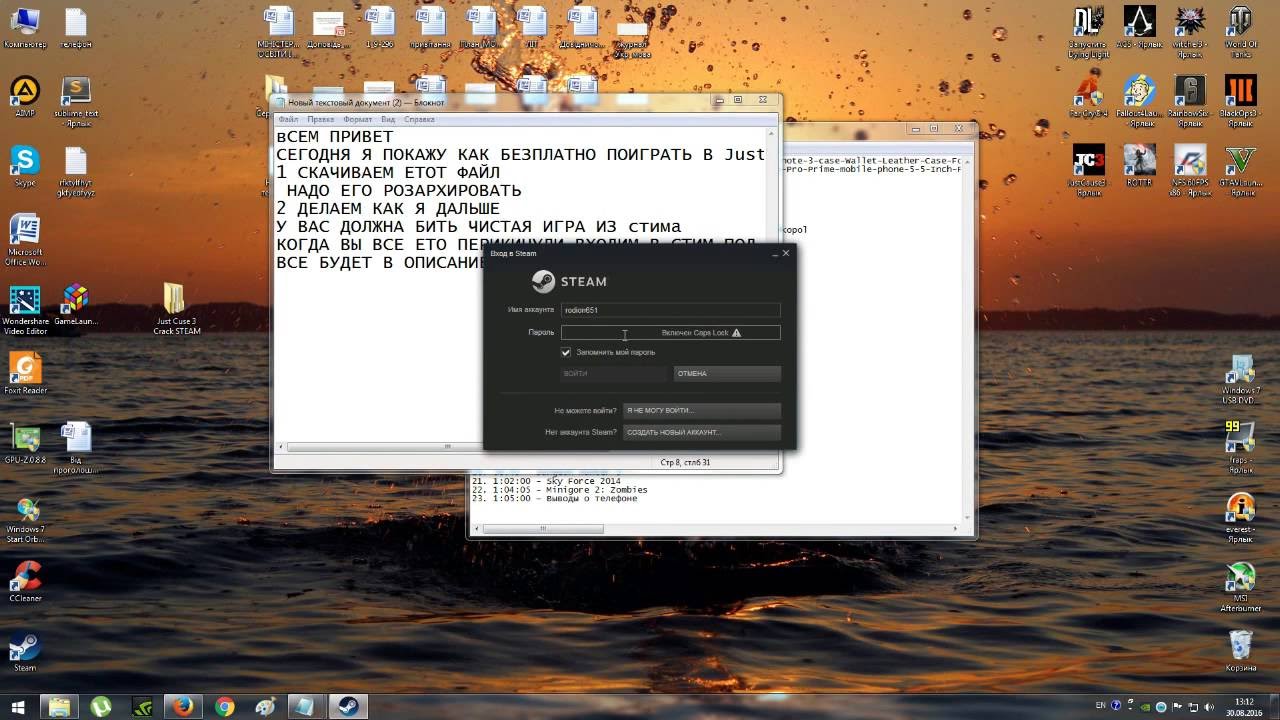Click the line 'Minigore 2: Zombies'
This screenshot has height=720, width=1280.
tap(597, 490)
